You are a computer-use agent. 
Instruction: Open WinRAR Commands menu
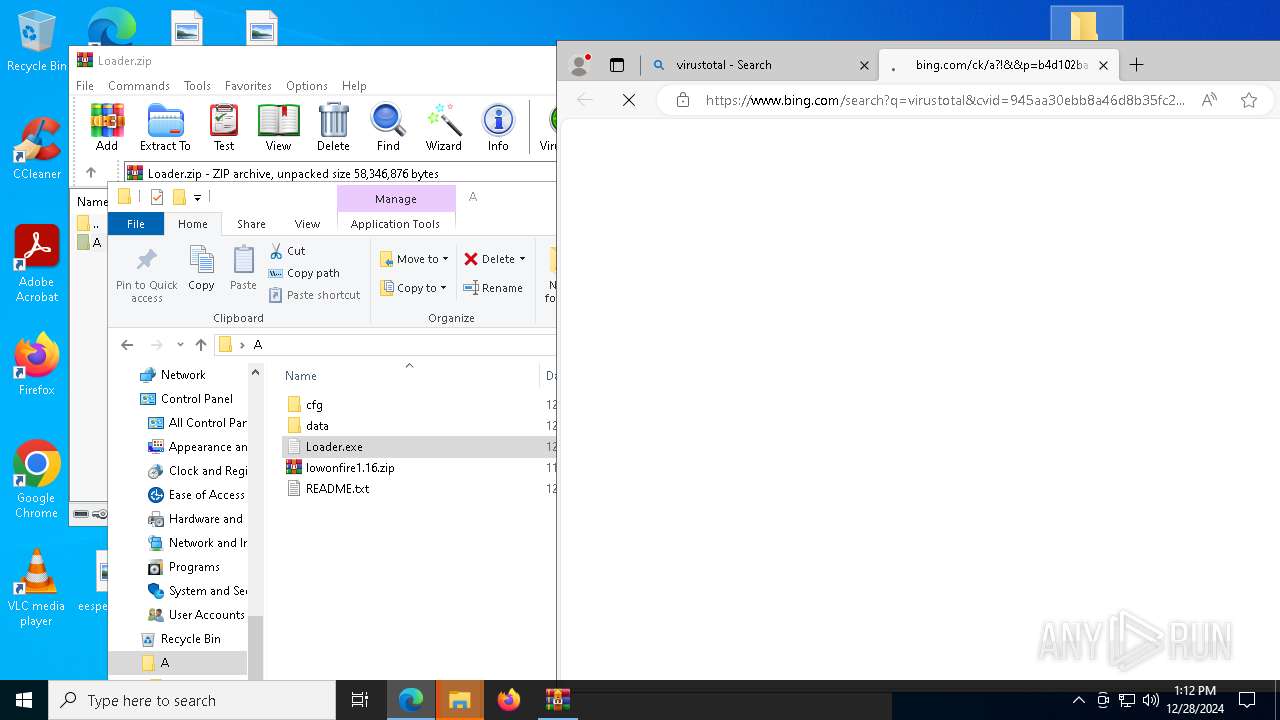pos(139,86)
